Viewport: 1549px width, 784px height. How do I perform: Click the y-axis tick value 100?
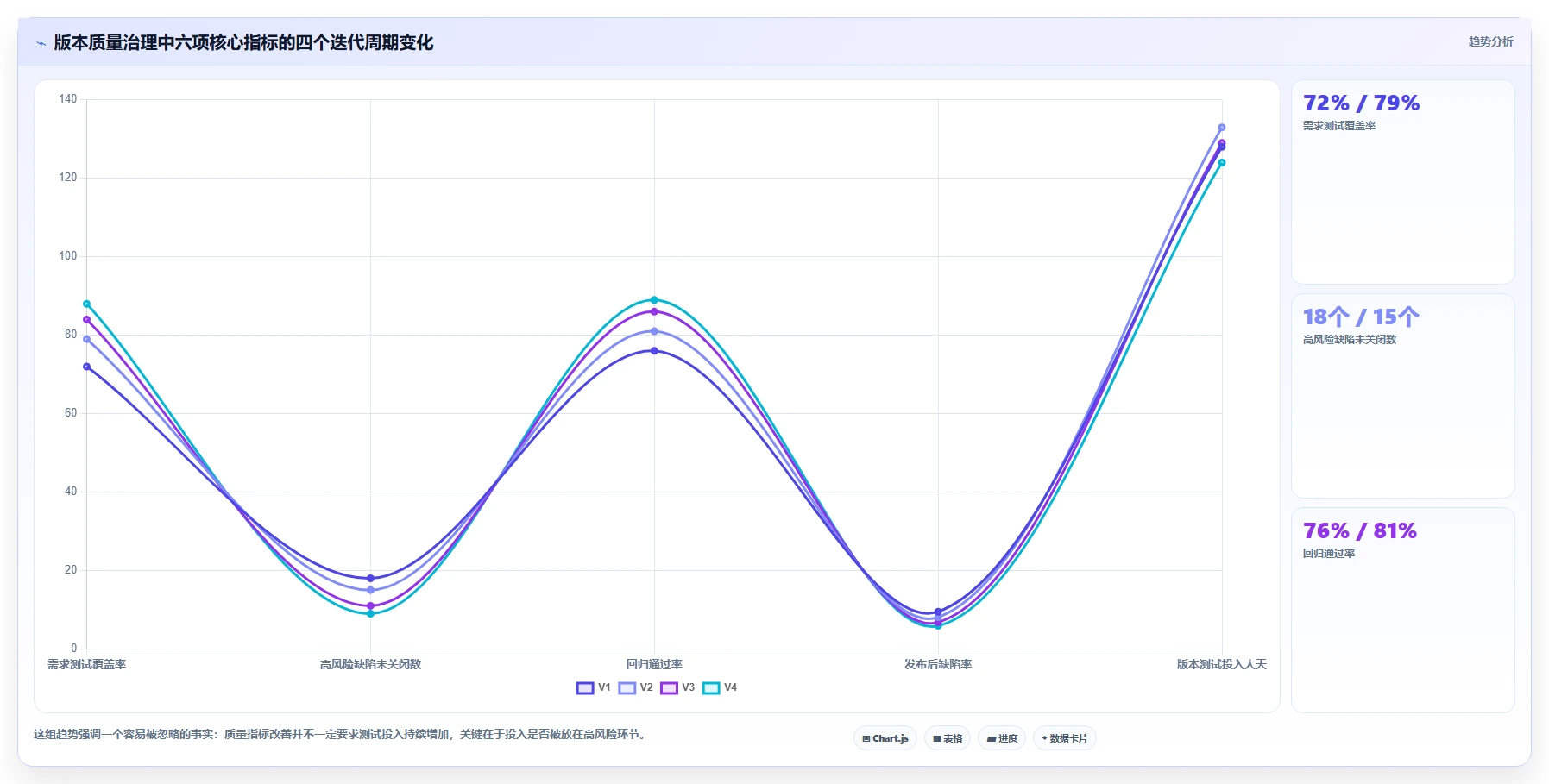[68, 256]
